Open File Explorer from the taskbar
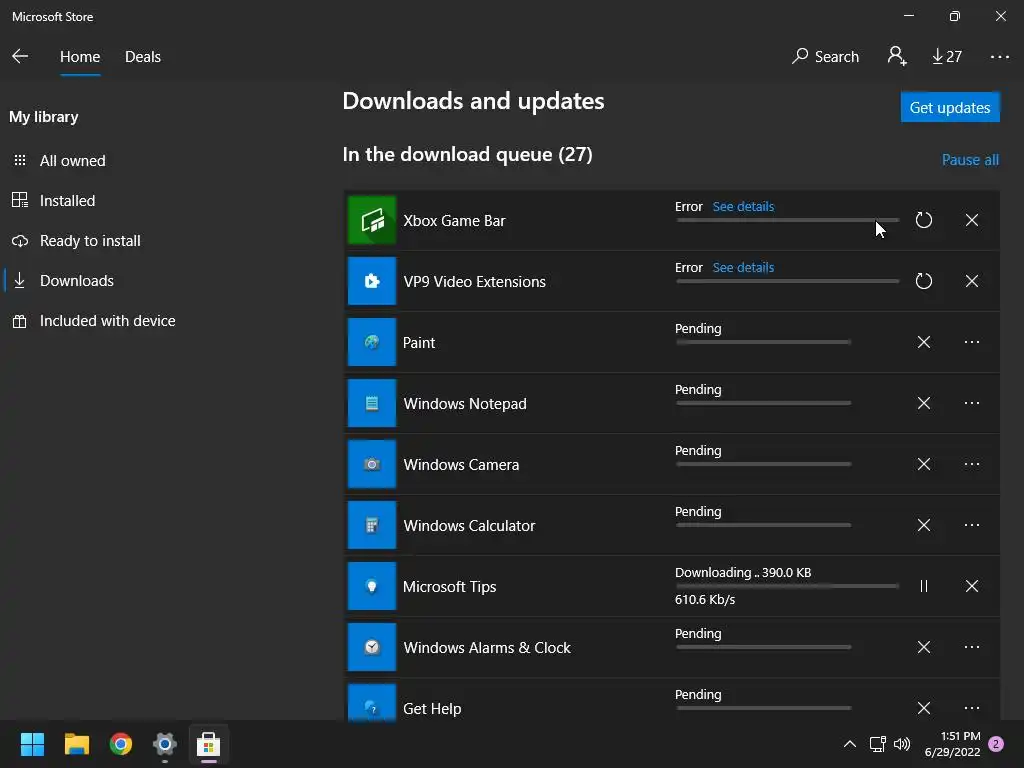Image resolution: width=1024 pixels, height=768 pixels. click(x=76, y=744)
